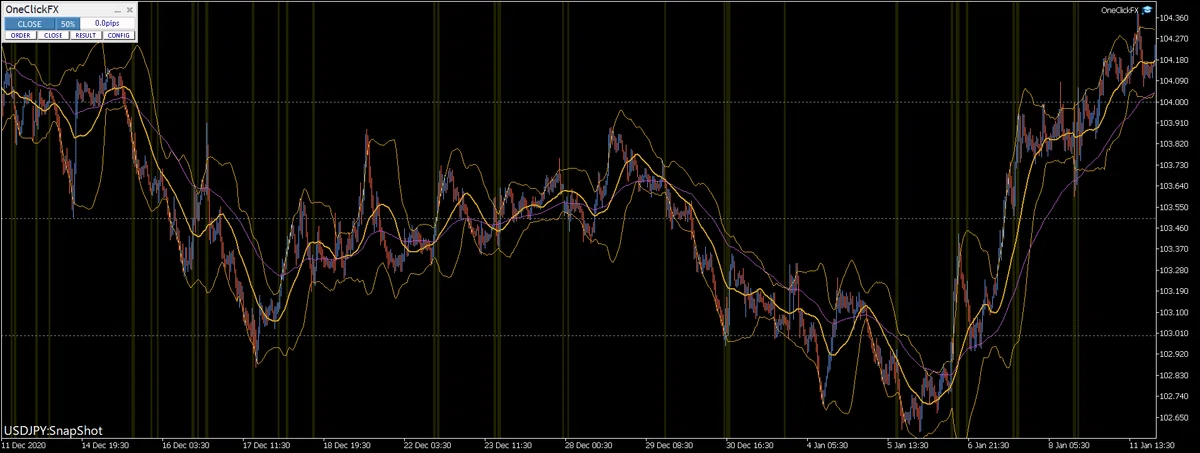This screenshot has width=1200, height=453.
Task: Click the 102.650 price level on axis
Action: coord(1174,417)
